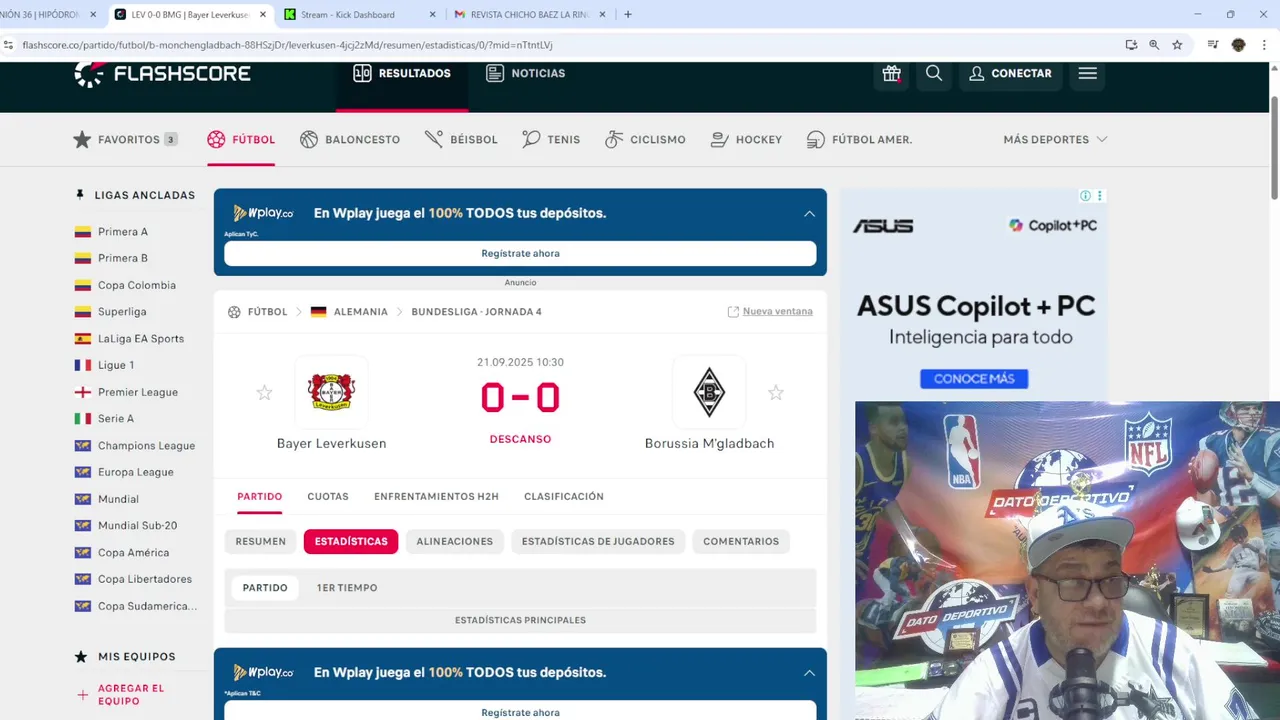
Task: Select the Tenis sport
Action: pyautogui.click(x=551, y=139)
